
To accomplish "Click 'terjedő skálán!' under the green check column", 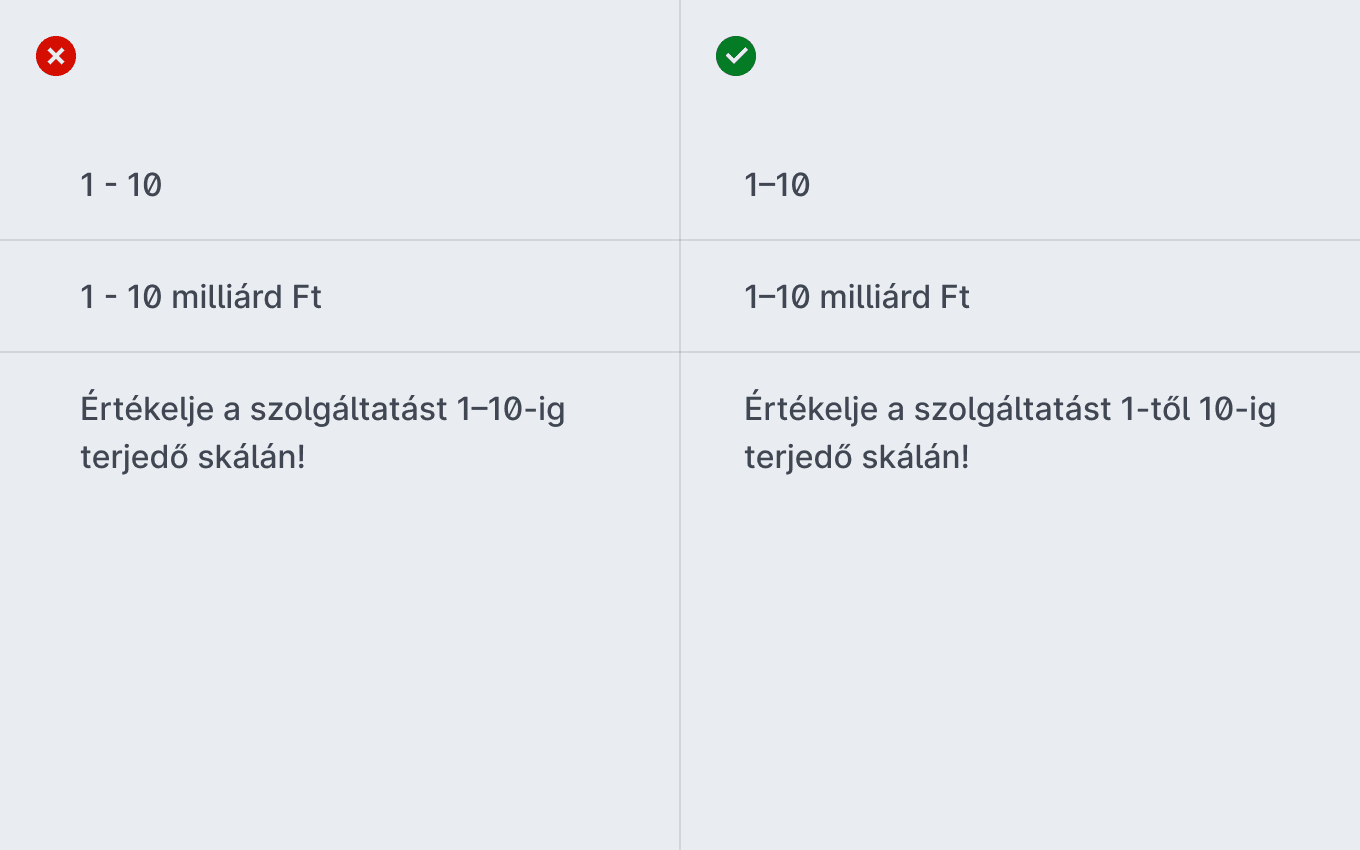I will point(856,457).
